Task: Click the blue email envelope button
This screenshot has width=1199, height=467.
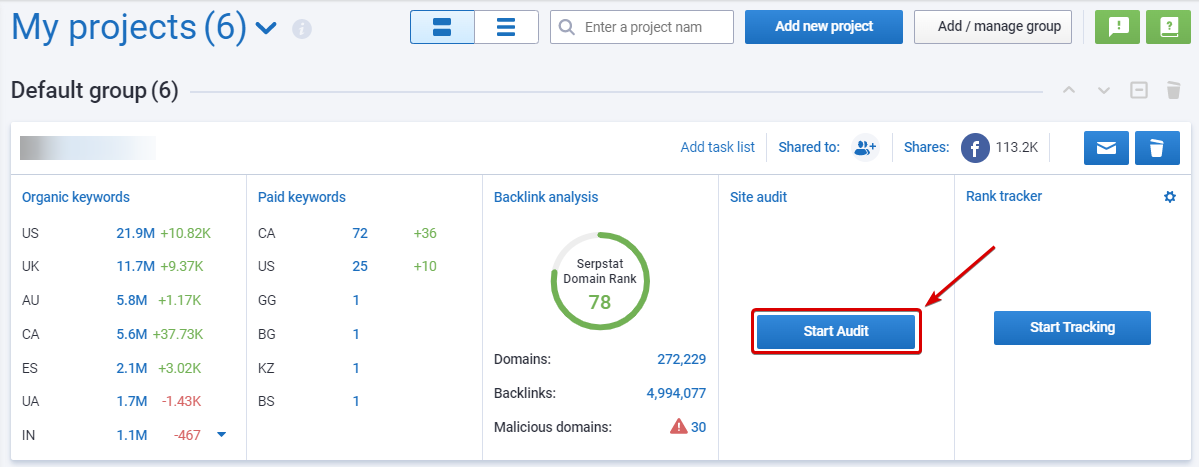Action: click(x=1106, y=148)
